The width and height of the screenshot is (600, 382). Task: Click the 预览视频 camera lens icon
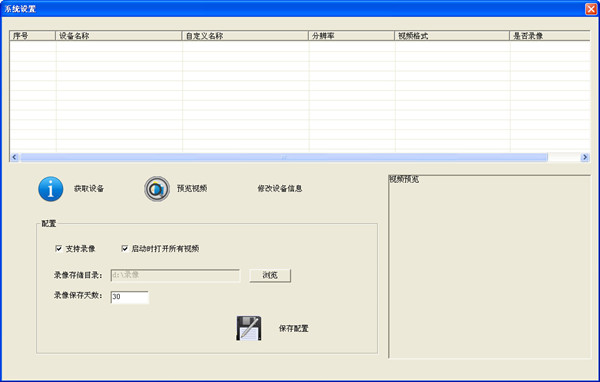pos(157,189)
